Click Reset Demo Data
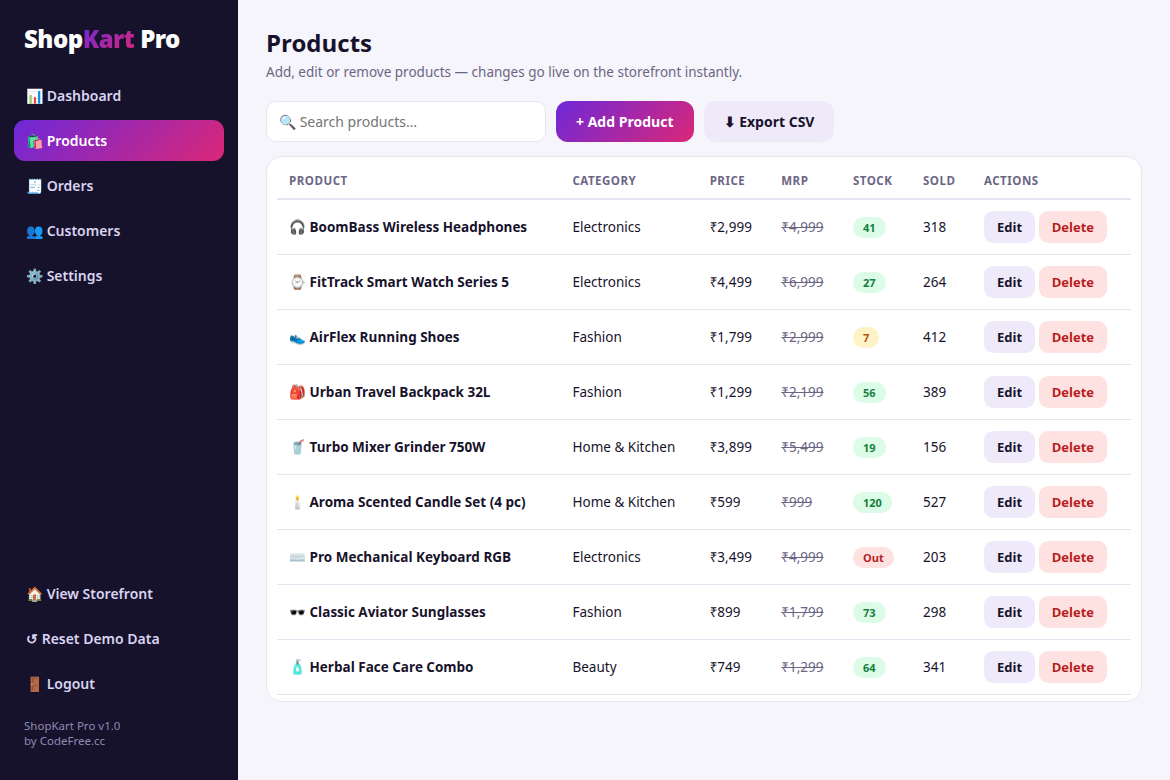 [x=119, y=639]
